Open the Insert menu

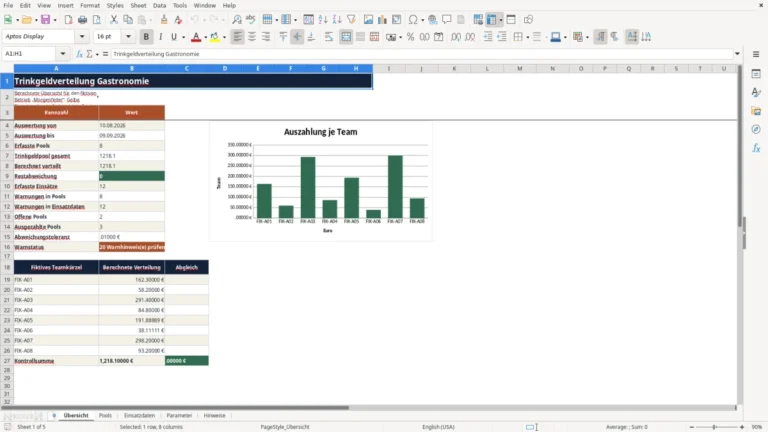point(65,5)
